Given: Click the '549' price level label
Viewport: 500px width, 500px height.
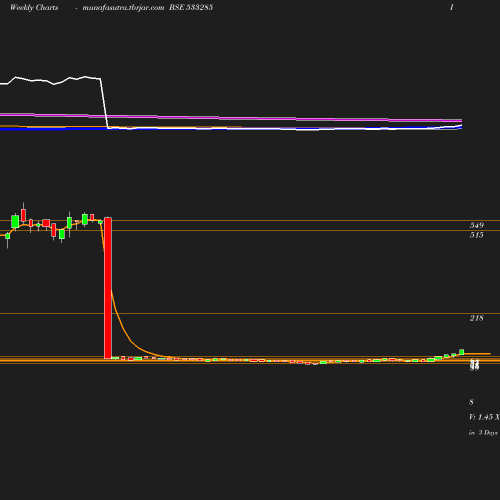Looking at the screenshot, I should coord(477,225).
